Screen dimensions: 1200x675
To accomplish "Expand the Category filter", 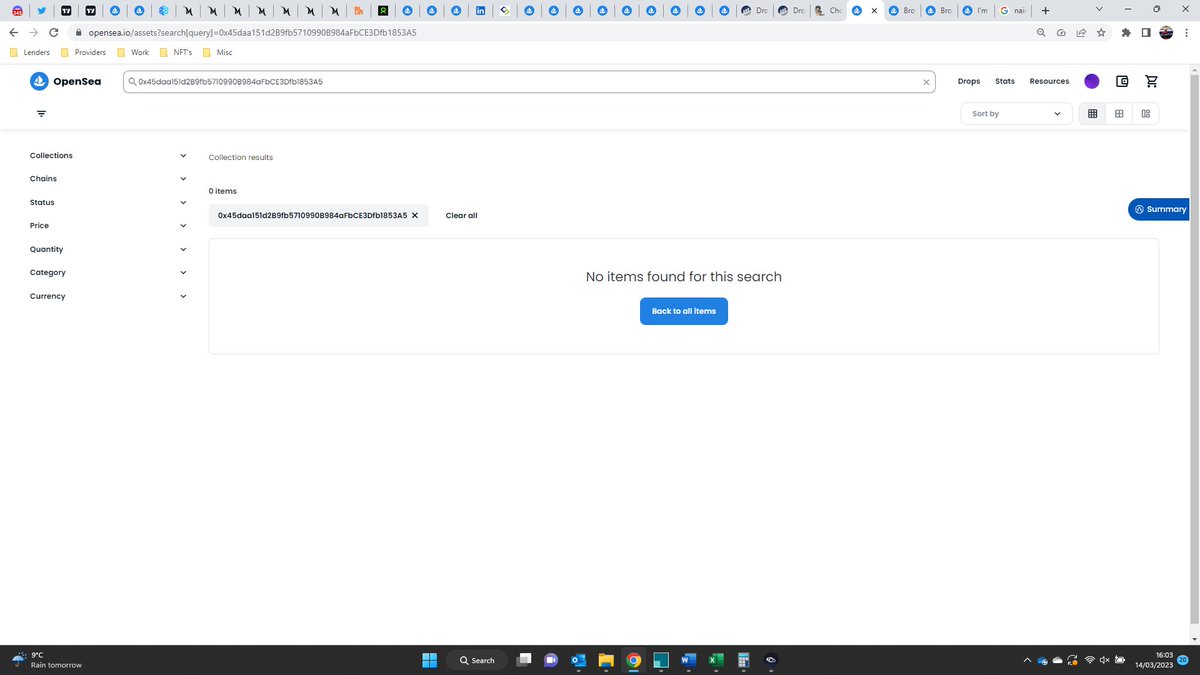I will point(108,272).
